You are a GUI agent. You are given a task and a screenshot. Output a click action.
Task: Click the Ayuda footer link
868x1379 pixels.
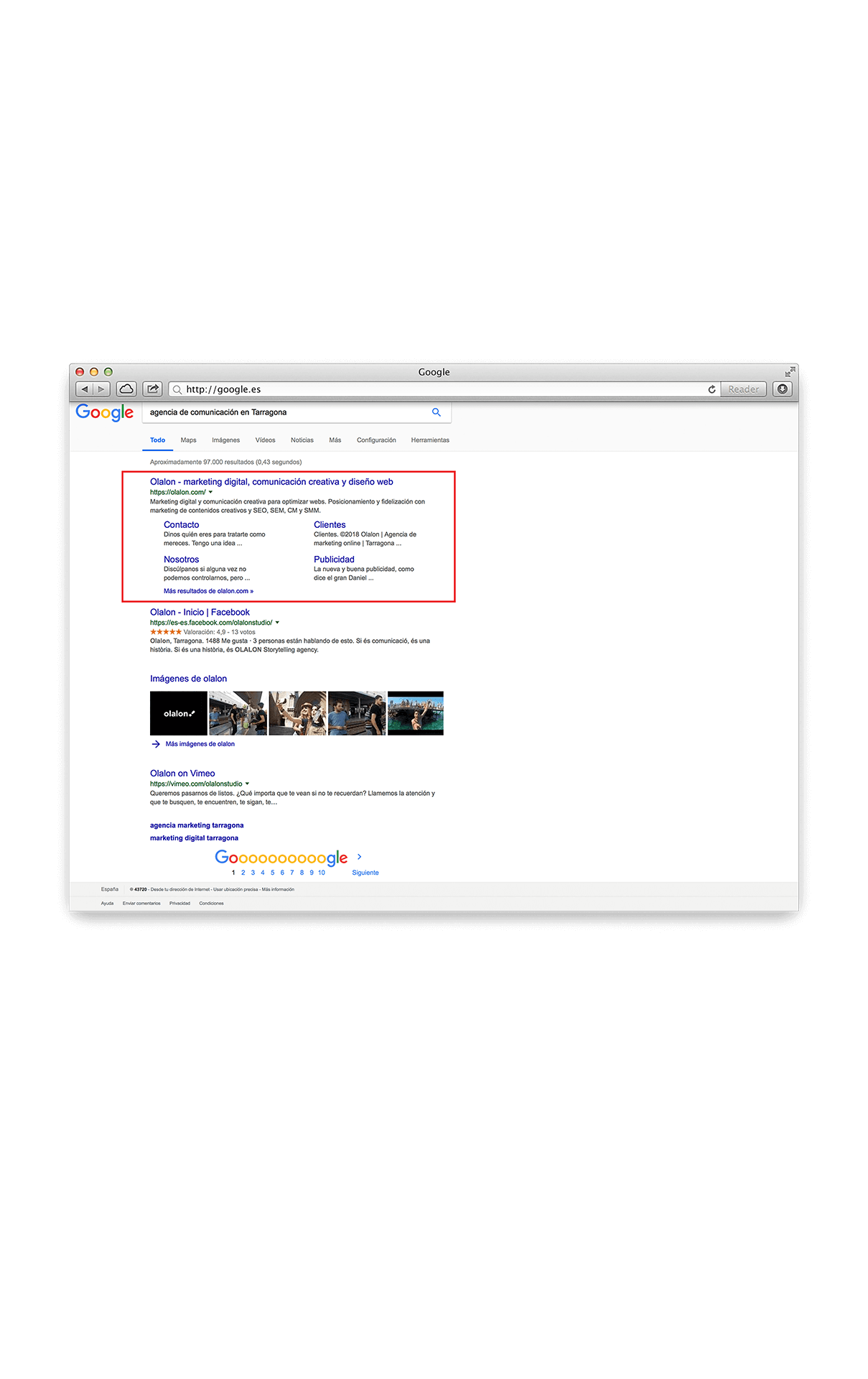(107, 904)
